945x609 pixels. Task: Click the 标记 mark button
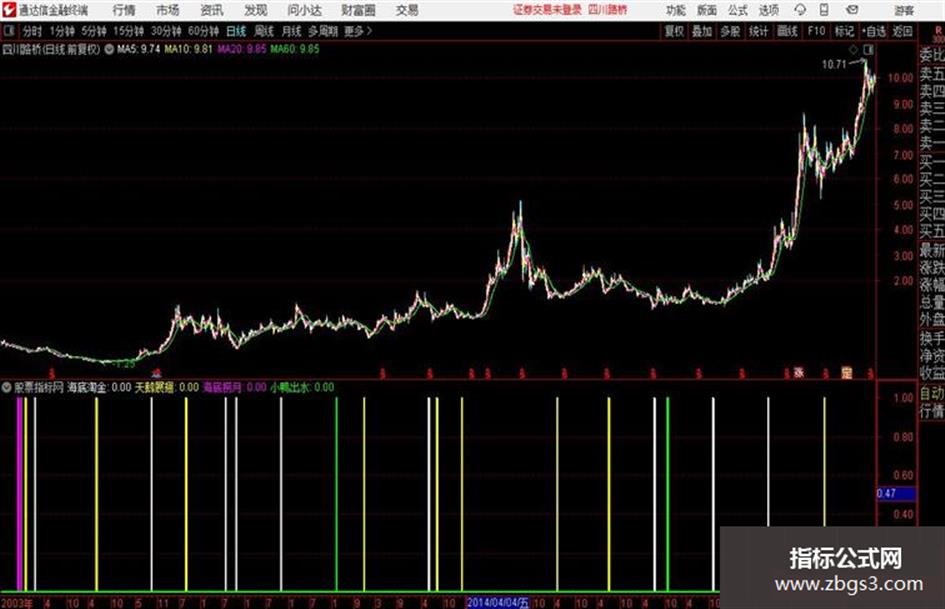click(x=844, y=31)
